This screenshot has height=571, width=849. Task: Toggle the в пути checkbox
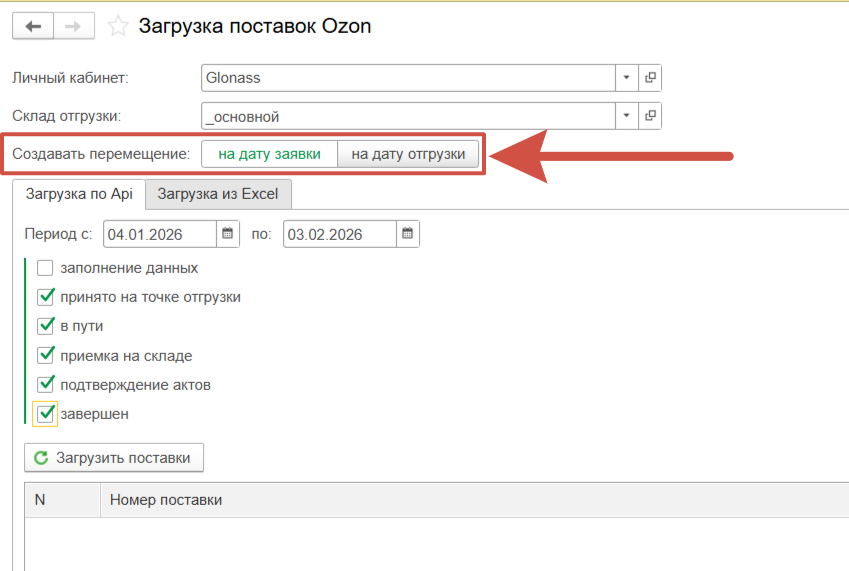click(45, 326)
